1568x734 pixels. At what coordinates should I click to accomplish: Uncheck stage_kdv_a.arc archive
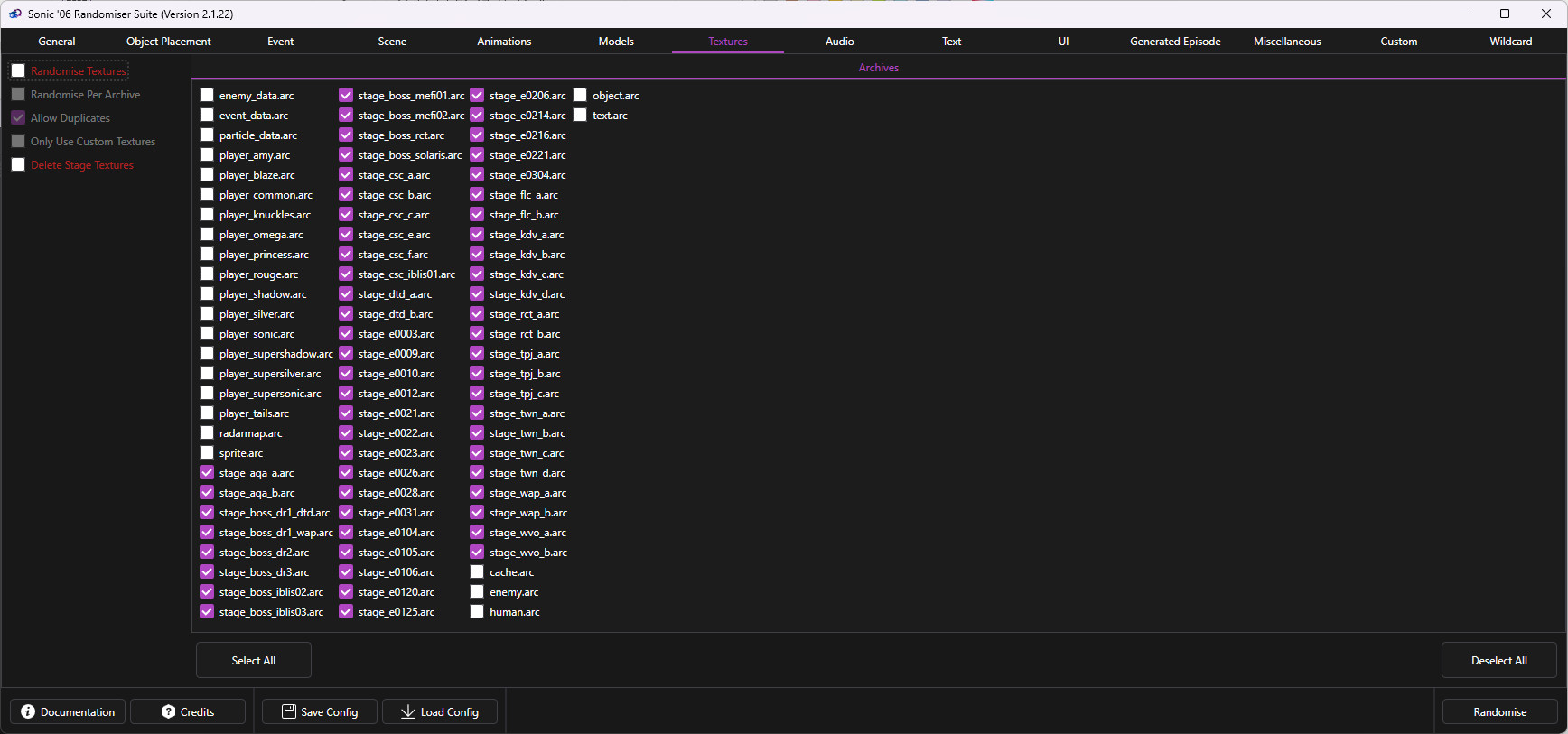coord(477,235)
